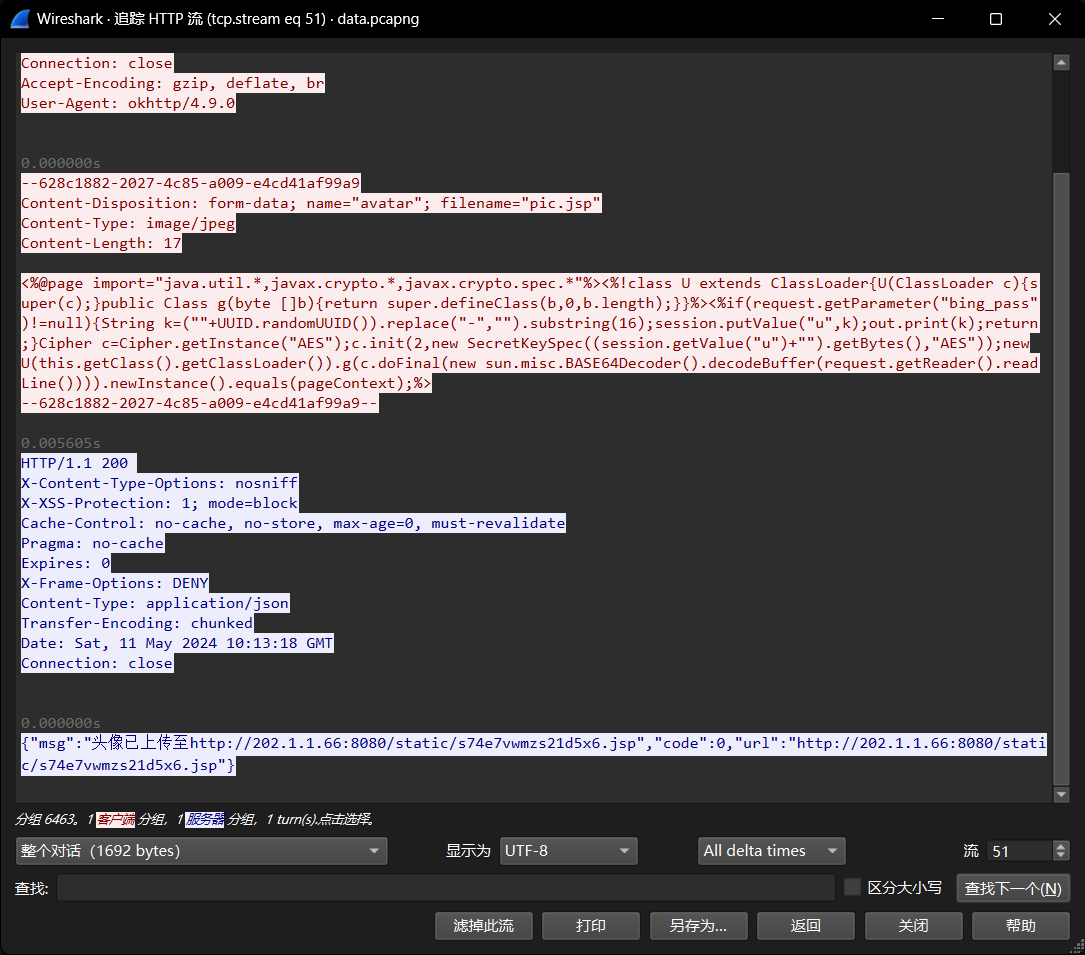Screen dimensions: 1085x955
Task: Select the 服务器 packets label in status line
Action: point(205,819)
